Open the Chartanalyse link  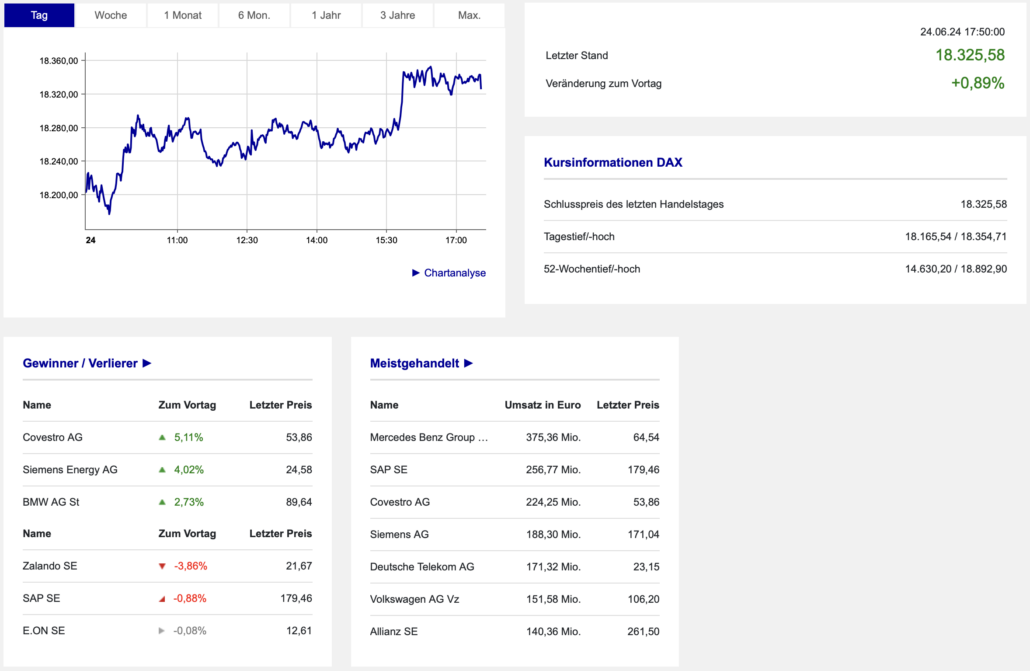[x=455, y=273]
